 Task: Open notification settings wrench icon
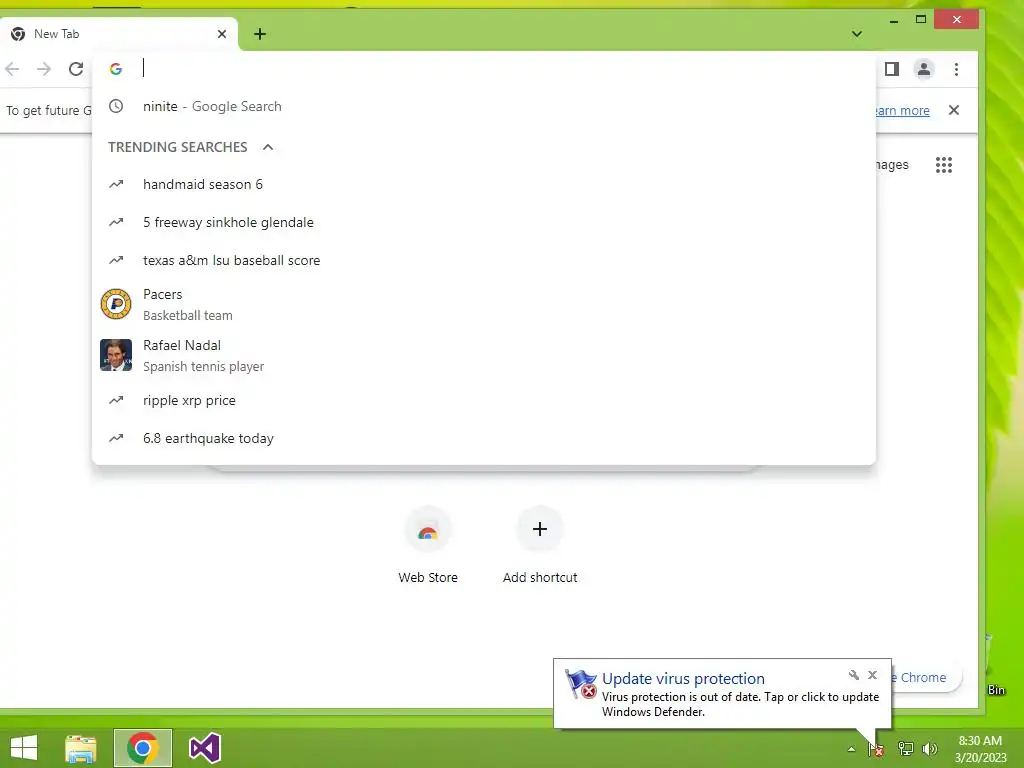point(854,675)
